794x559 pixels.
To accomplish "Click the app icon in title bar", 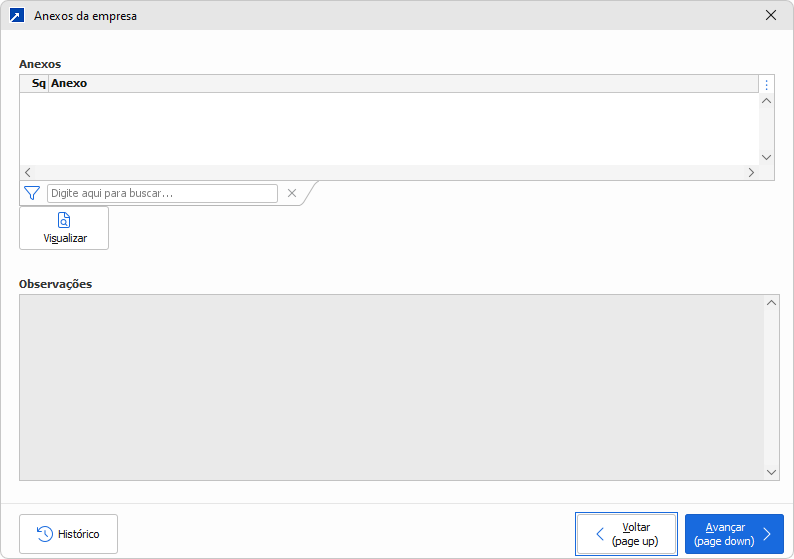I will click(x=16, y=16).
